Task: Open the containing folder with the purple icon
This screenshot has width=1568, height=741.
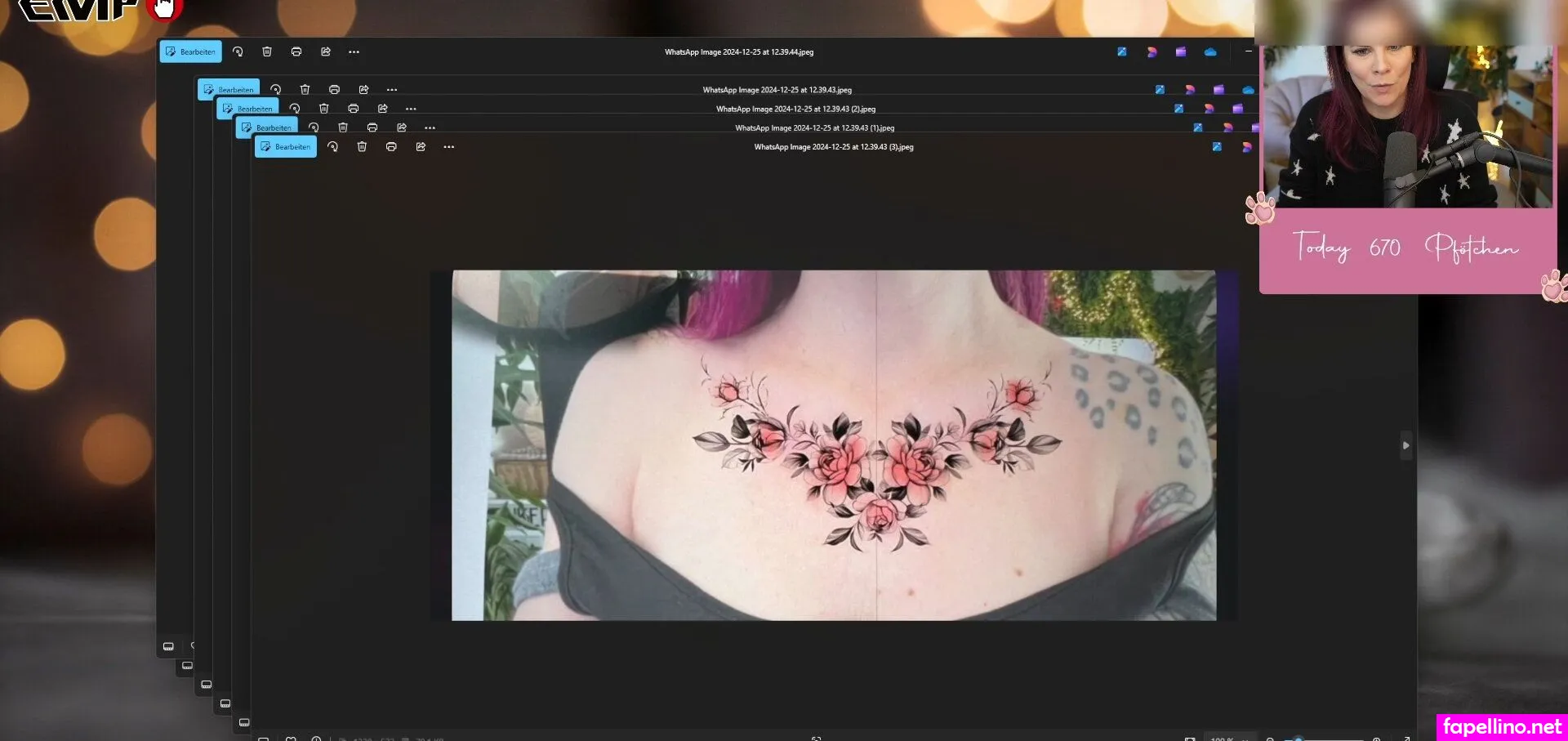Action: click(1181, 51)
